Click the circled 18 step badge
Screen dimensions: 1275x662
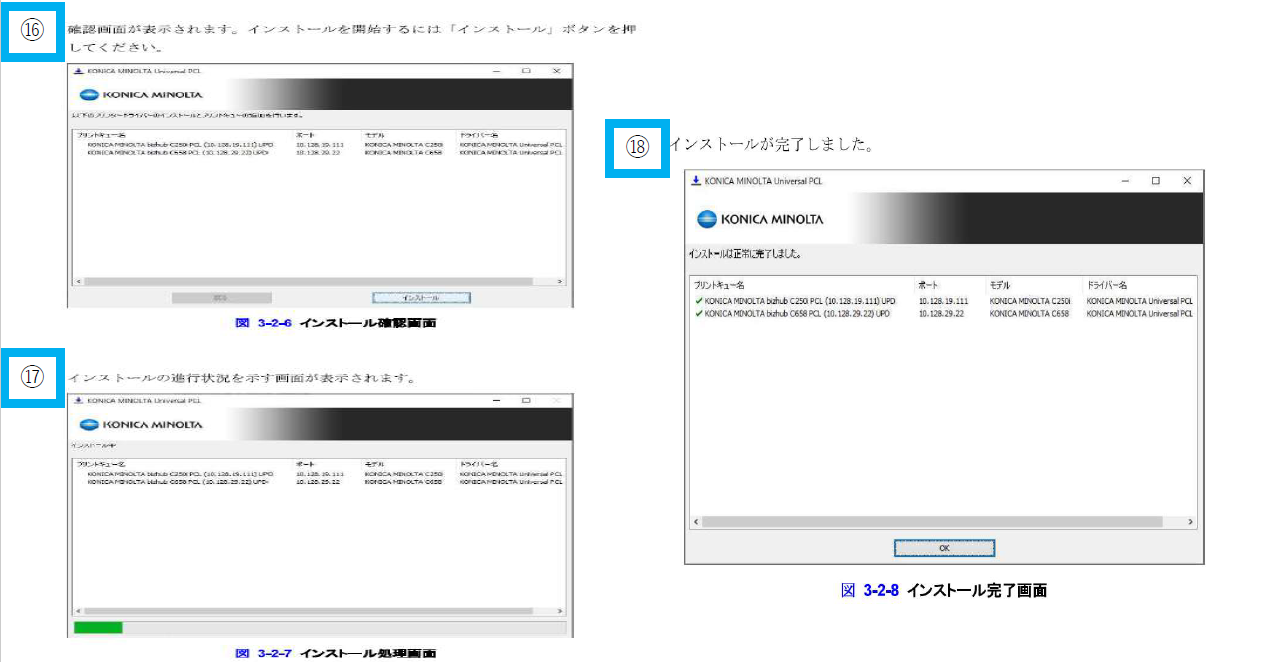[x=637, y=147]
